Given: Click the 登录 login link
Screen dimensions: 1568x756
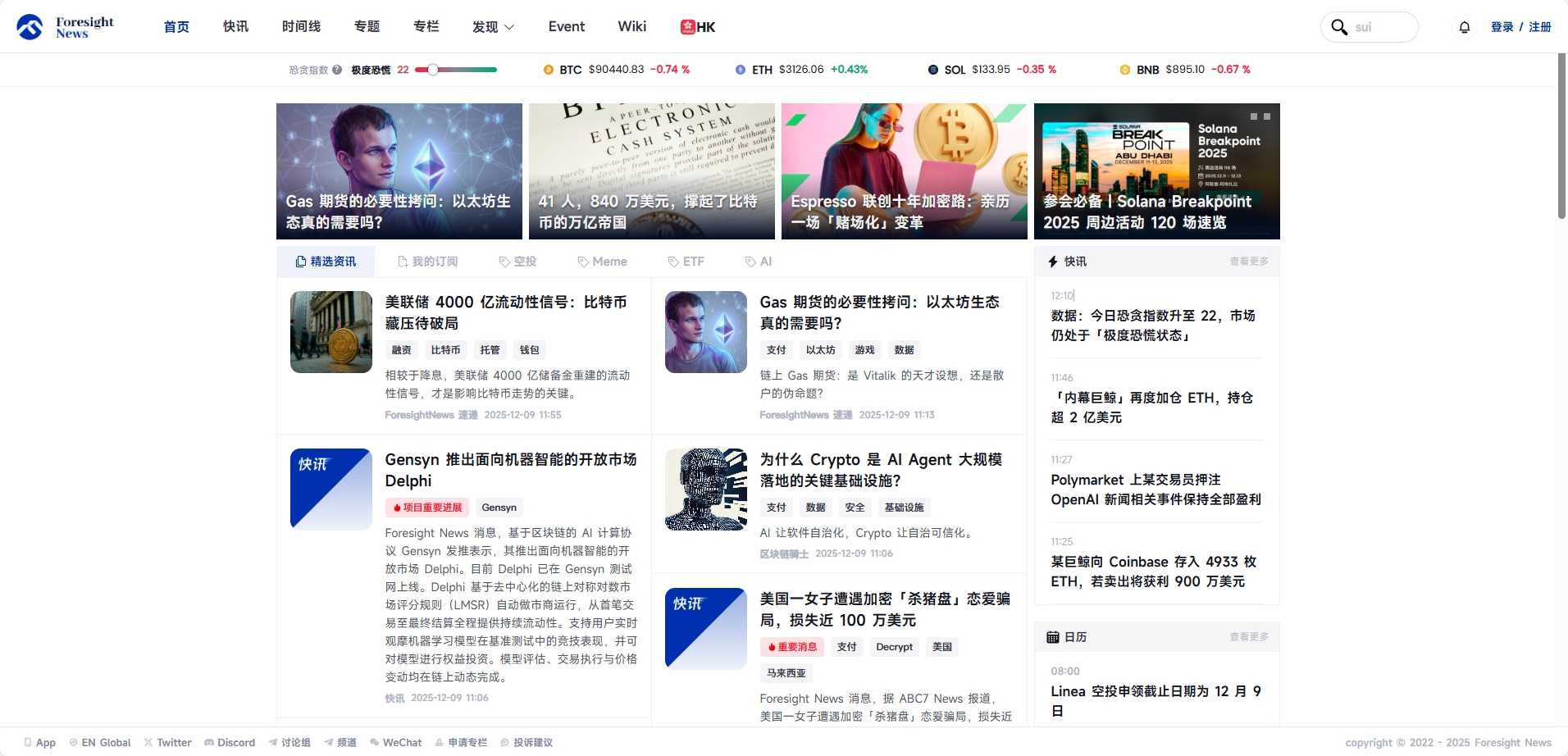Looking at the screenshot, I should (x=1502, y=27).
